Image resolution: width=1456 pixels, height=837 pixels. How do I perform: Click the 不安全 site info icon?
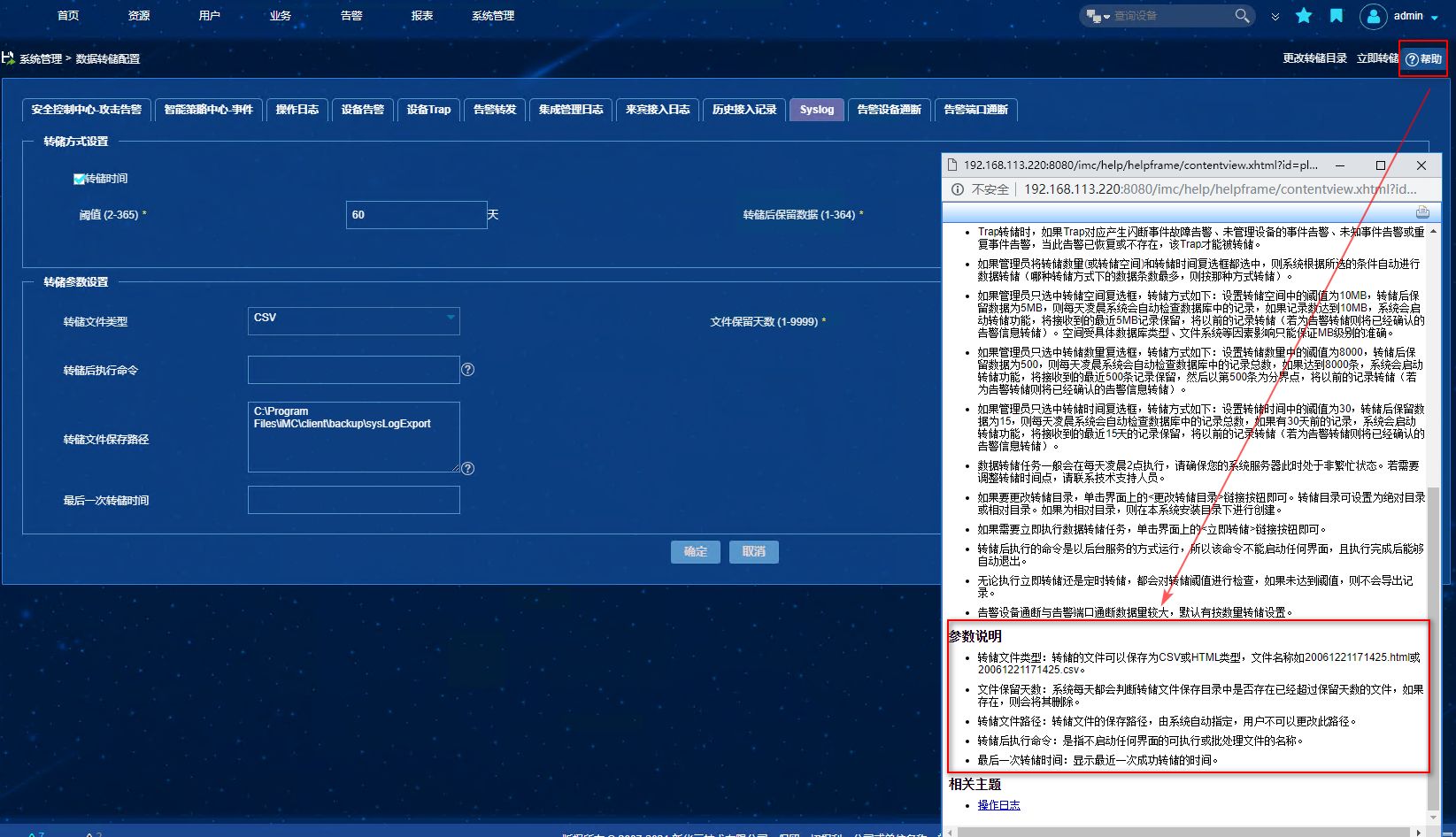957,189
